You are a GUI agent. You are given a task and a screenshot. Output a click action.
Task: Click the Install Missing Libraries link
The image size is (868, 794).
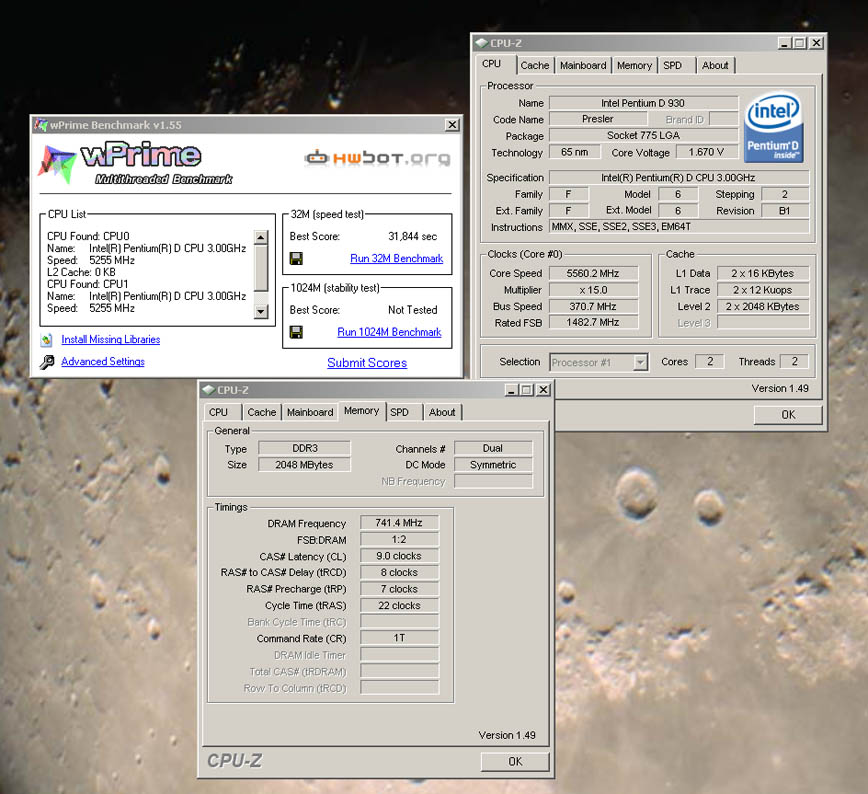point(111,339)
